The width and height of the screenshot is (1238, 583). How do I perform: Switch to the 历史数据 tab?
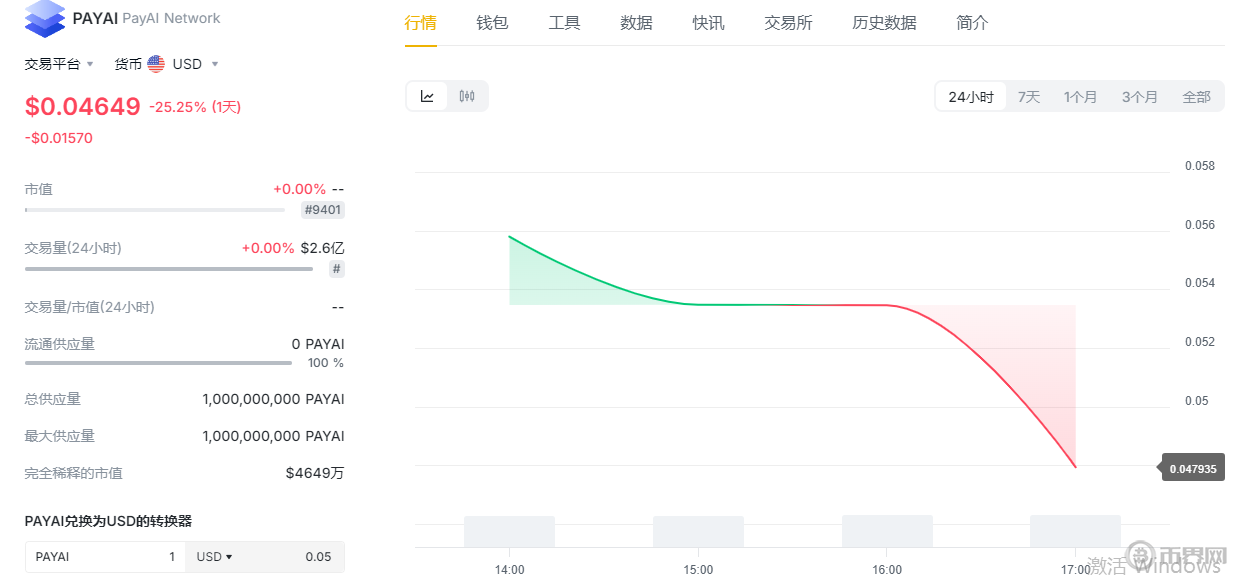(884, 22)
